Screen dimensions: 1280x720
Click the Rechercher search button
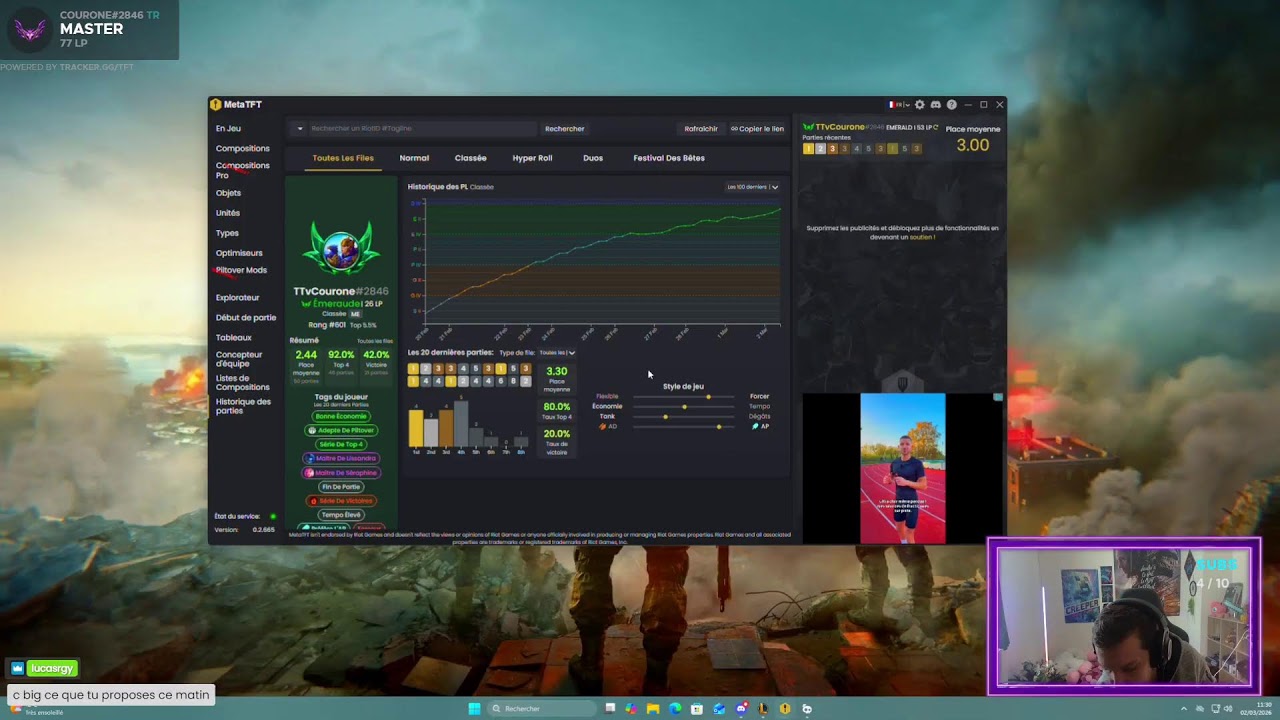pyautogui.click(x=565, y=129)
